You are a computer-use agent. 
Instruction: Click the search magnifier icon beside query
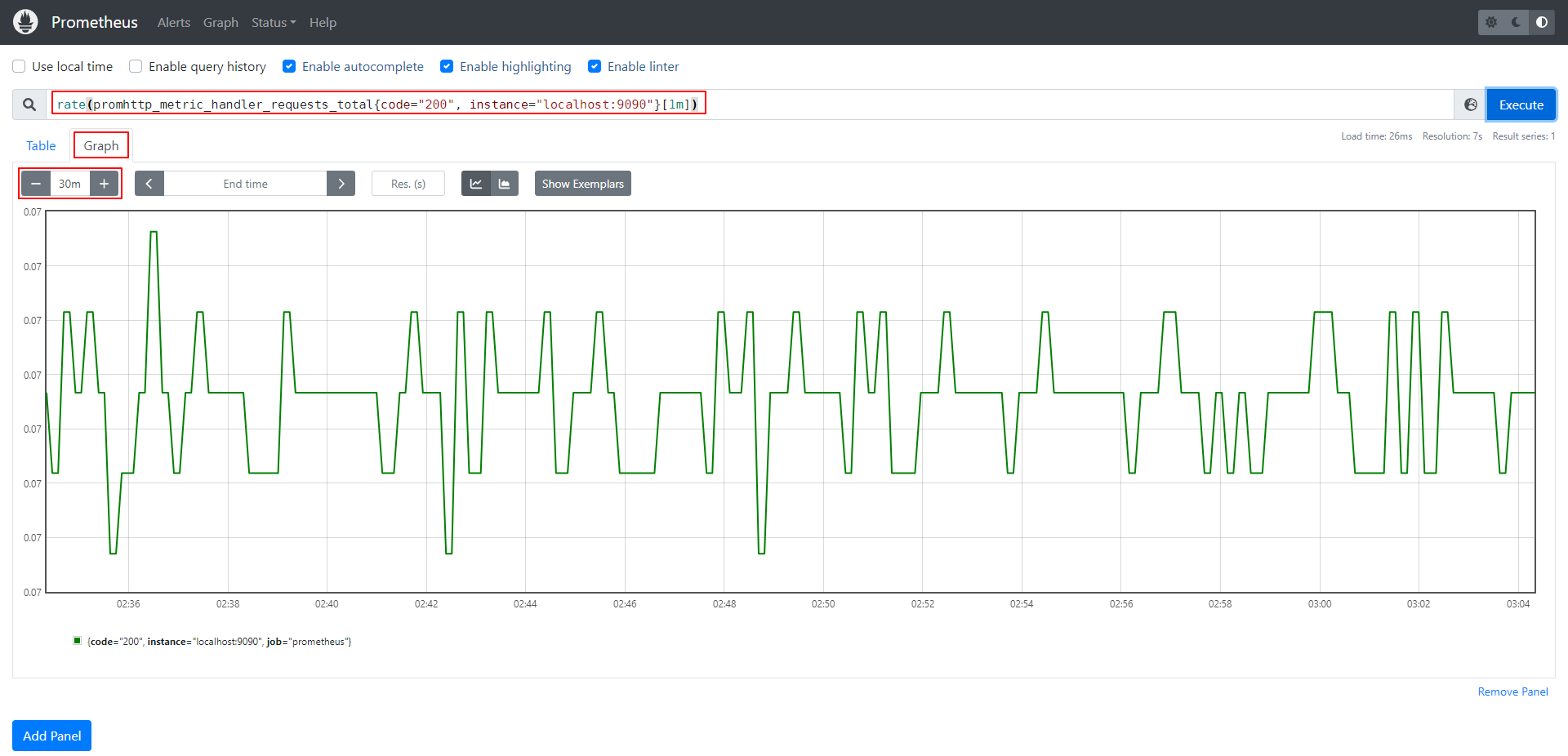29,105
